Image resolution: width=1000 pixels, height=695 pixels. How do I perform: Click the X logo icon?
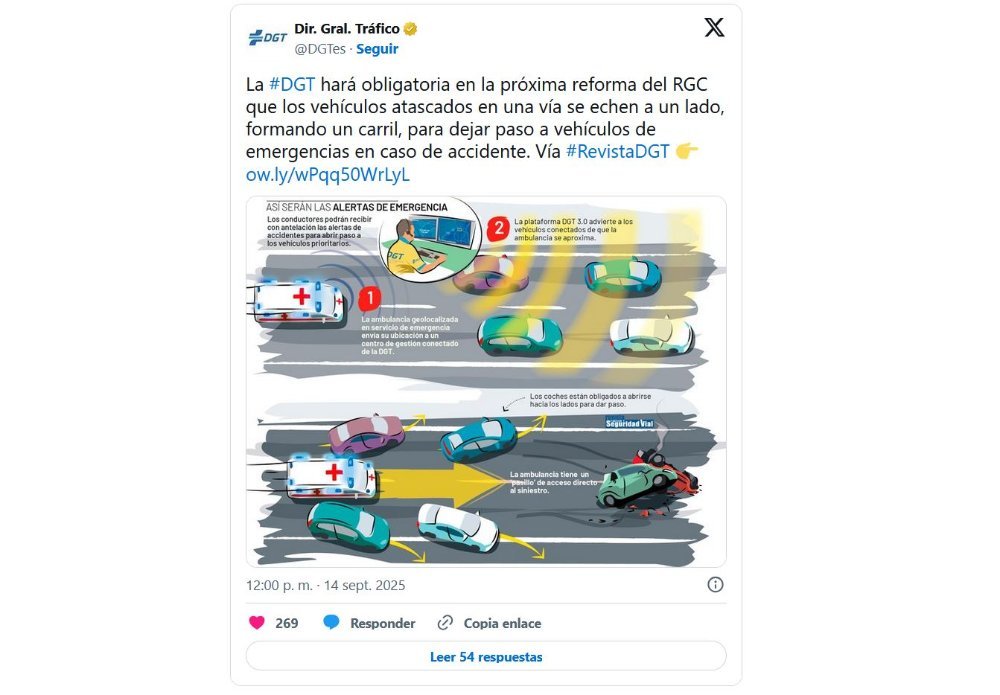click(714, 27)
